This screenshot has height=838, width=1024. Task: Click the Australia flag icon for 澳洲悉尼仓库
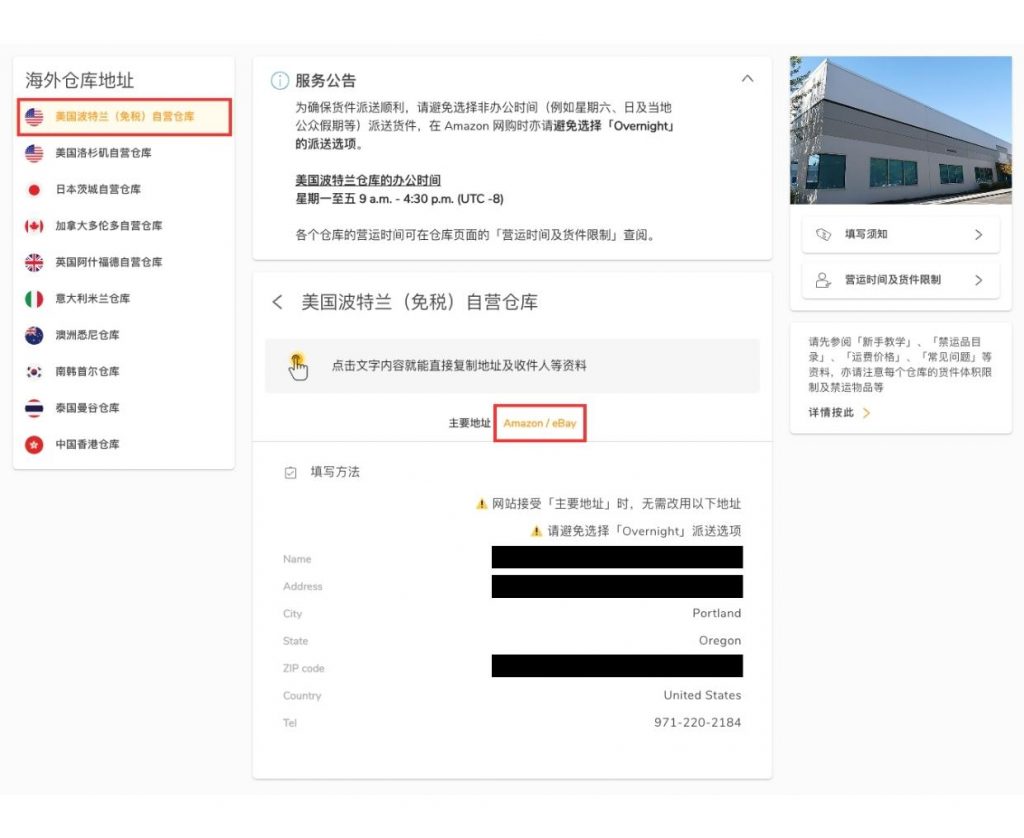[x=34, y=336]
